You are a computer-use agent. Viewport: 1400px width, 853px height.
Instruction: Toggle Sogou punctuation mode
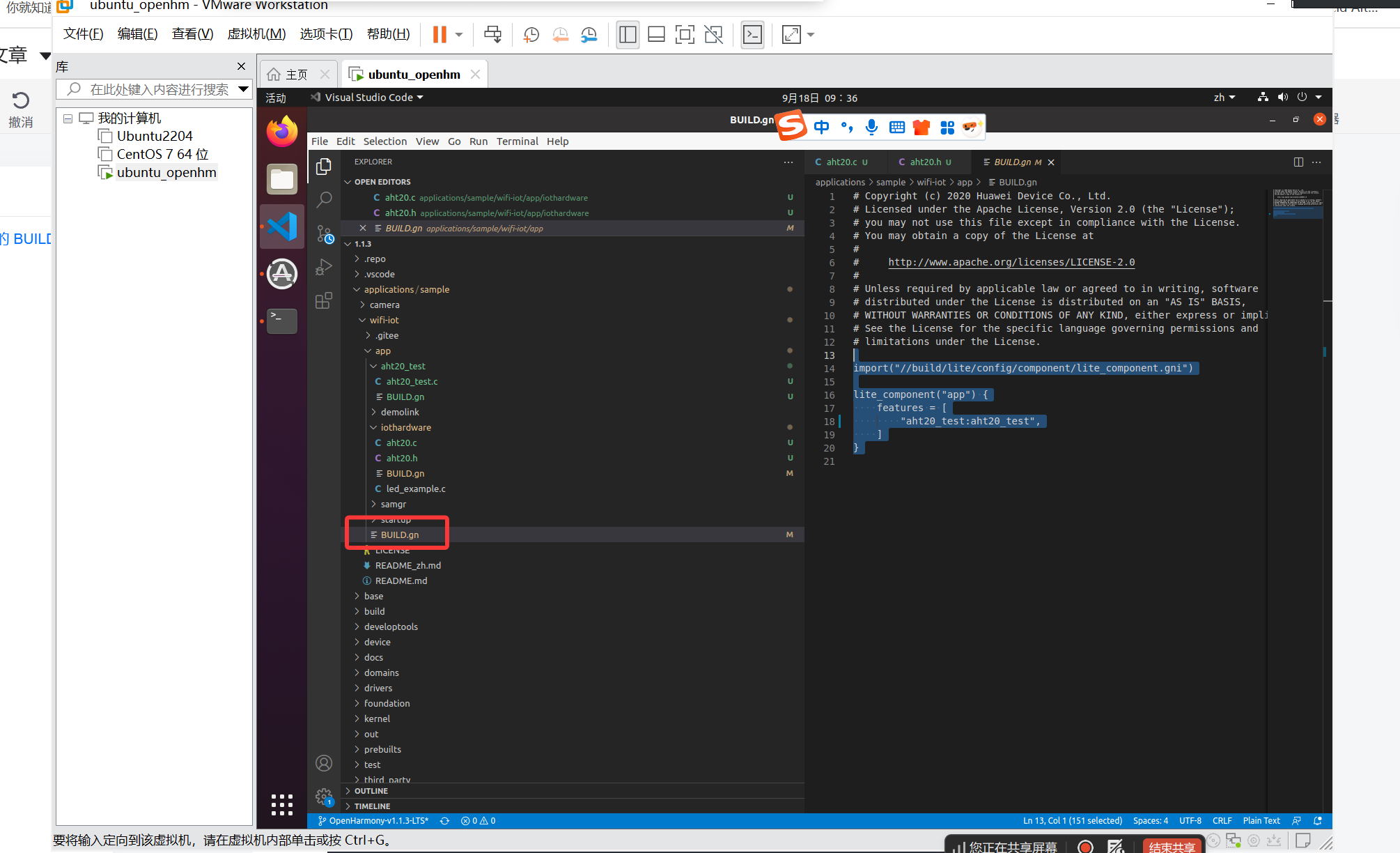[x=847, y=127]
